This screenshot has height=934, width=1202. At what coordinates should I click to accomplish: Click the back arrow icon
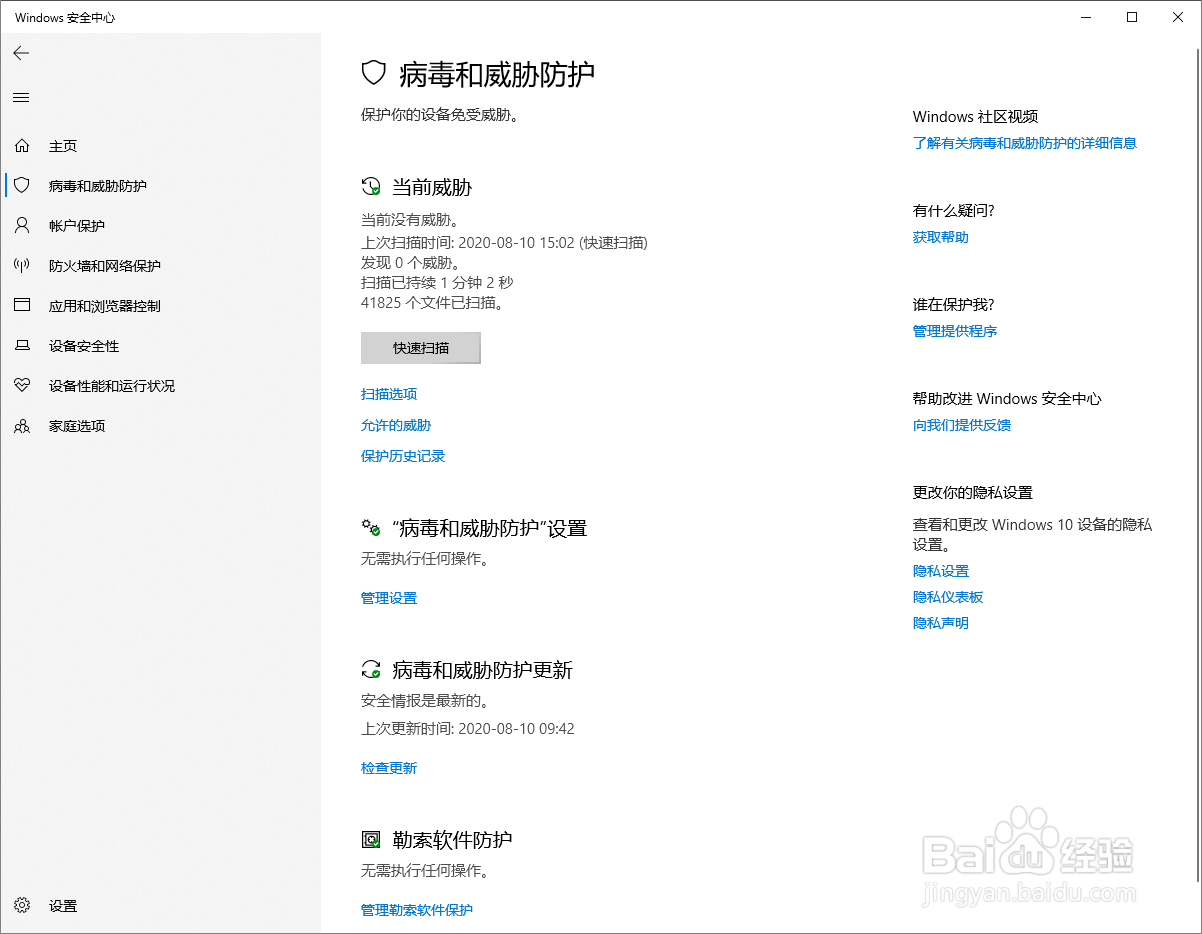[x=21, y=53]
